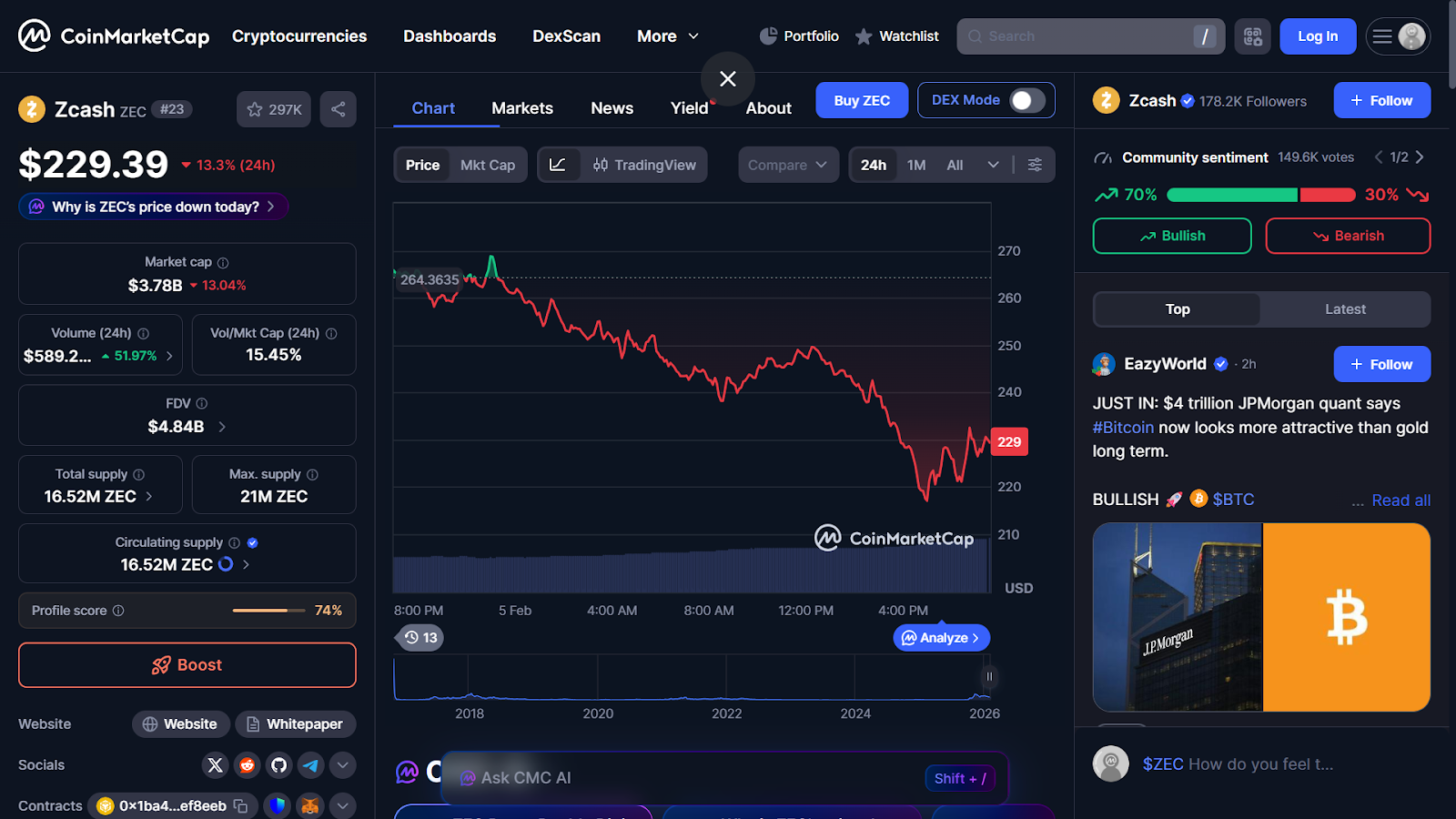Image resolution: width=1456 pixels, height=819 pixels.
Task: Open the Reddit social link
Action: pos(247,765)
